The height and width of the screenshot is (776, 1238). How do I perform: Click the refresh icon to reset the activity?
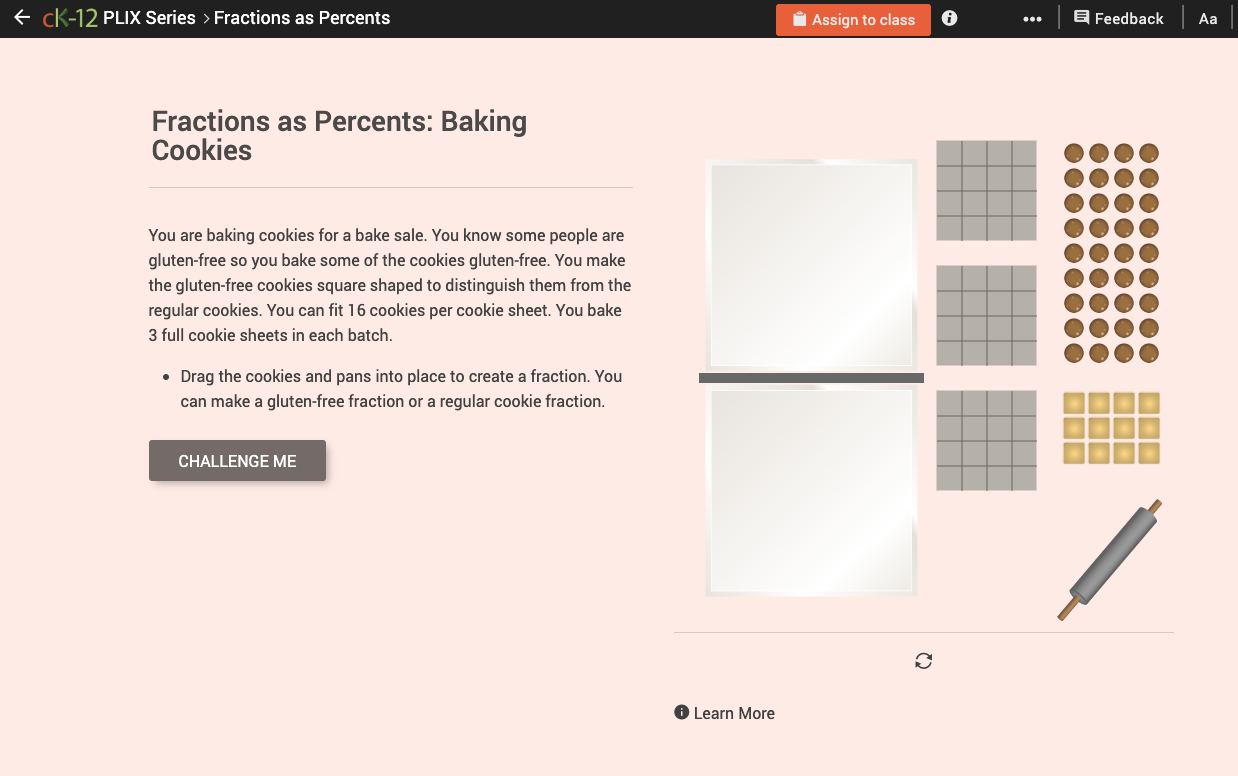[x=923, y=661]
